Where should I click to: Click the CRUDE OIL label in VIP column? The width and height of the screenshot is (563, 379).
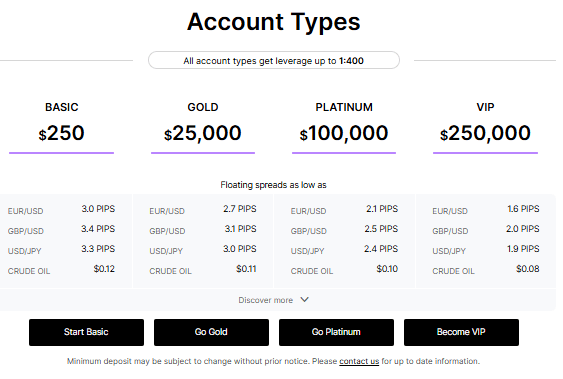453,271
